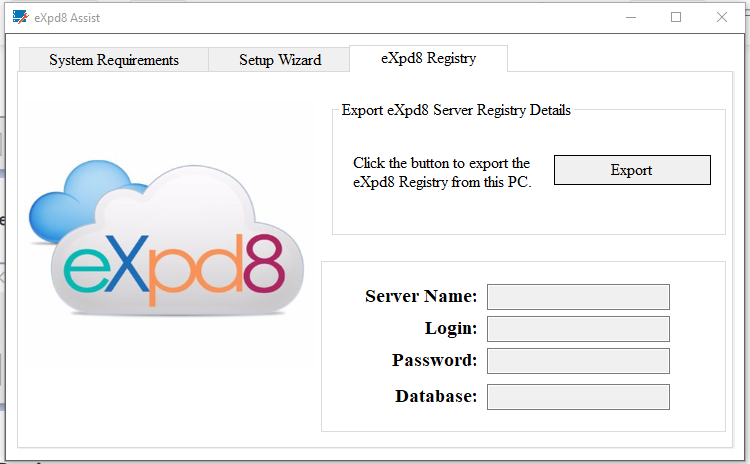The width and height of the screenshot is (750, 464).
Task: Click the Export button
Action: 632,170
